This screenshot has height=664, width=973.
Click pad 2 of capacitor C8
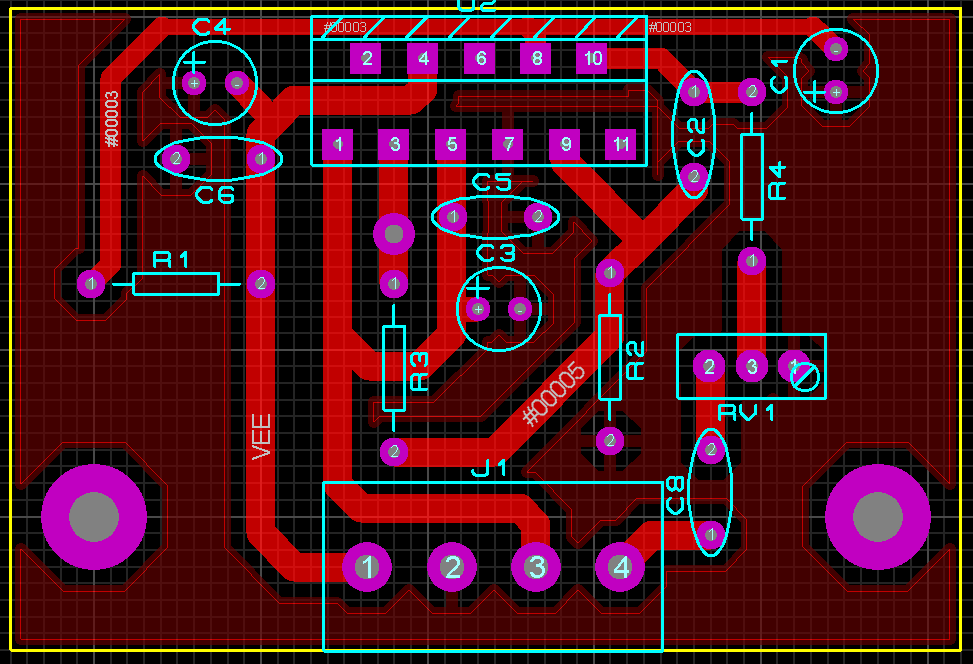click(x=711, y=449)
